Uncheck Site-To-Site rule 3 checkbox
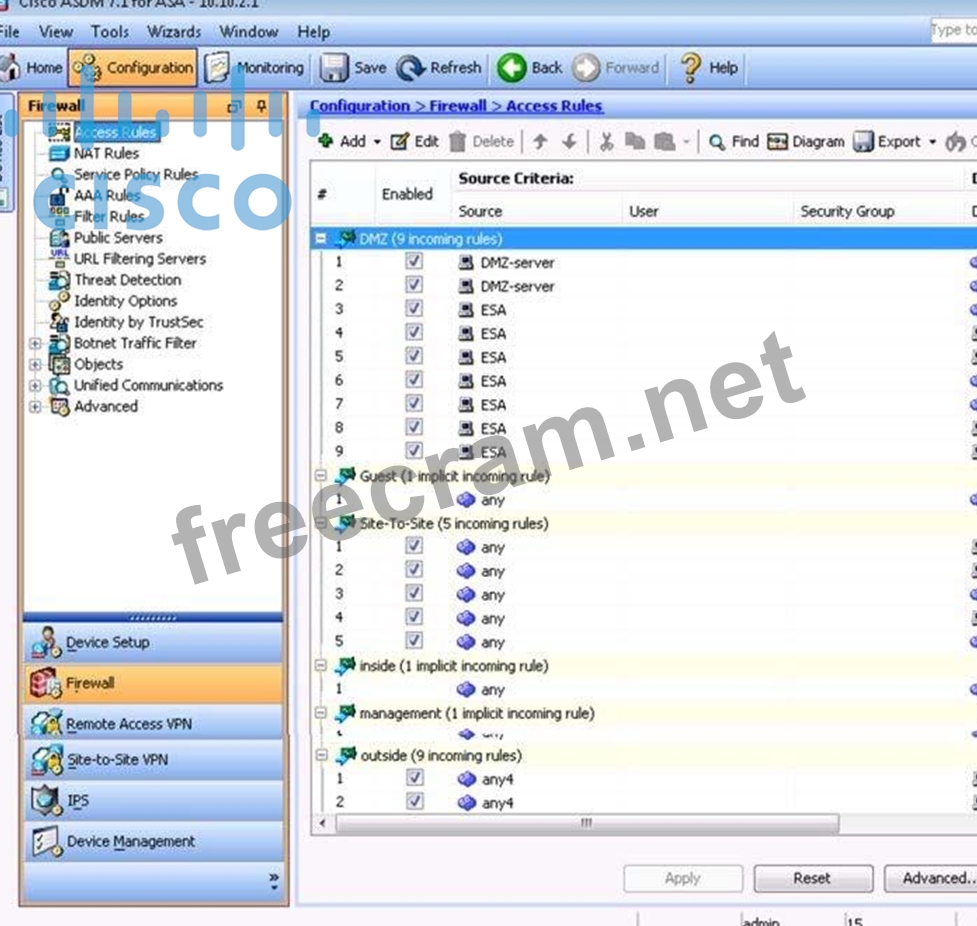 pyautogui.click(x=414, y=594)
